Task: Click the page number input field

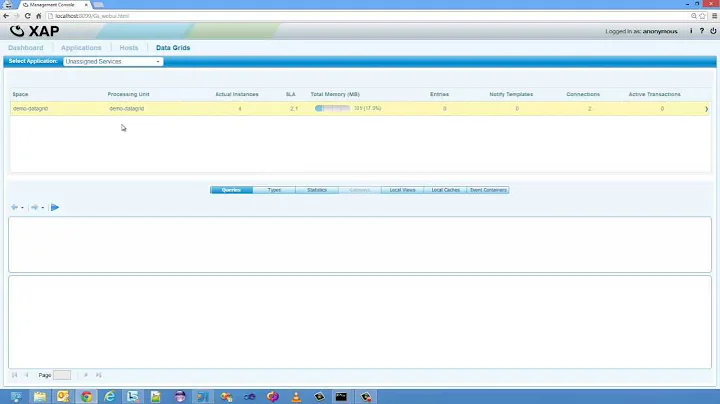Action: (62, 375)
